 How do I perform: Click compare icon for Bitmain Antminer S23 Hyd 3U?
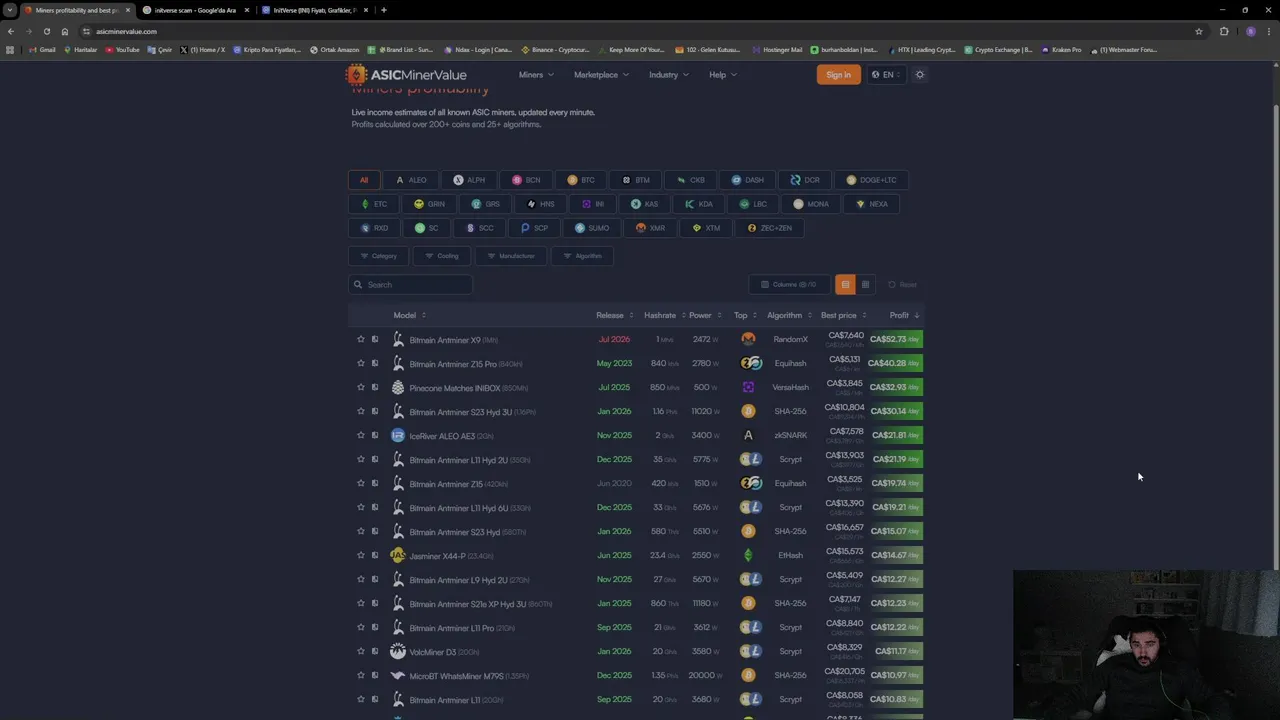[375, 411]
